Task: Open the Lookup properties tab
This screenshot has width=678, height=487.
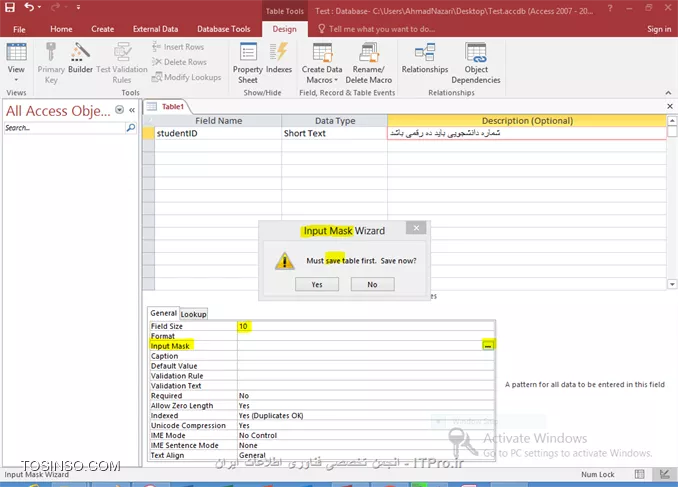Action: pyautogui.click(x=193, y=314)
